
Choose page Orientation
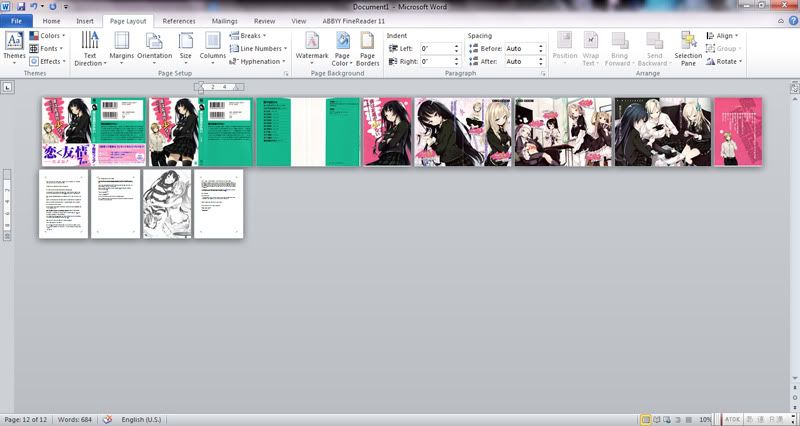coord(154,48)
